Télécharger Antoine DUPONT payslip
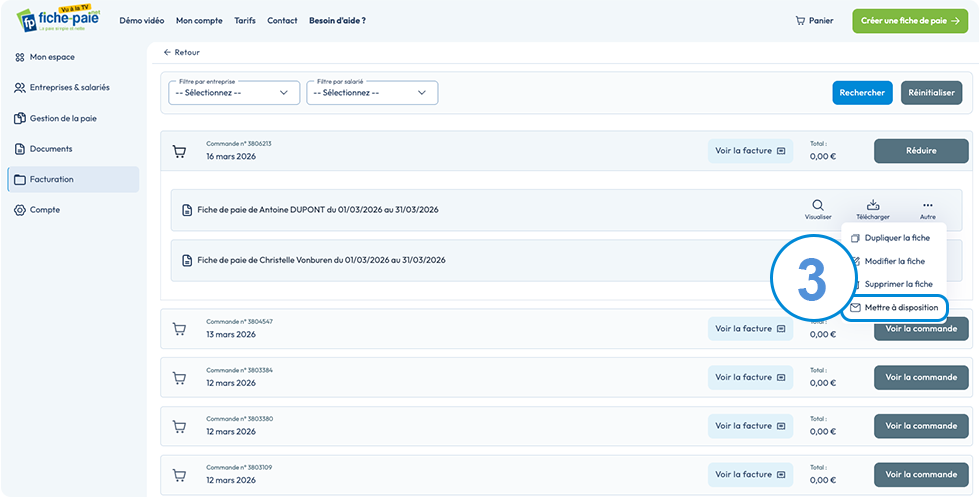The width and height of the screenshot is (980, 500). [873, 210]
